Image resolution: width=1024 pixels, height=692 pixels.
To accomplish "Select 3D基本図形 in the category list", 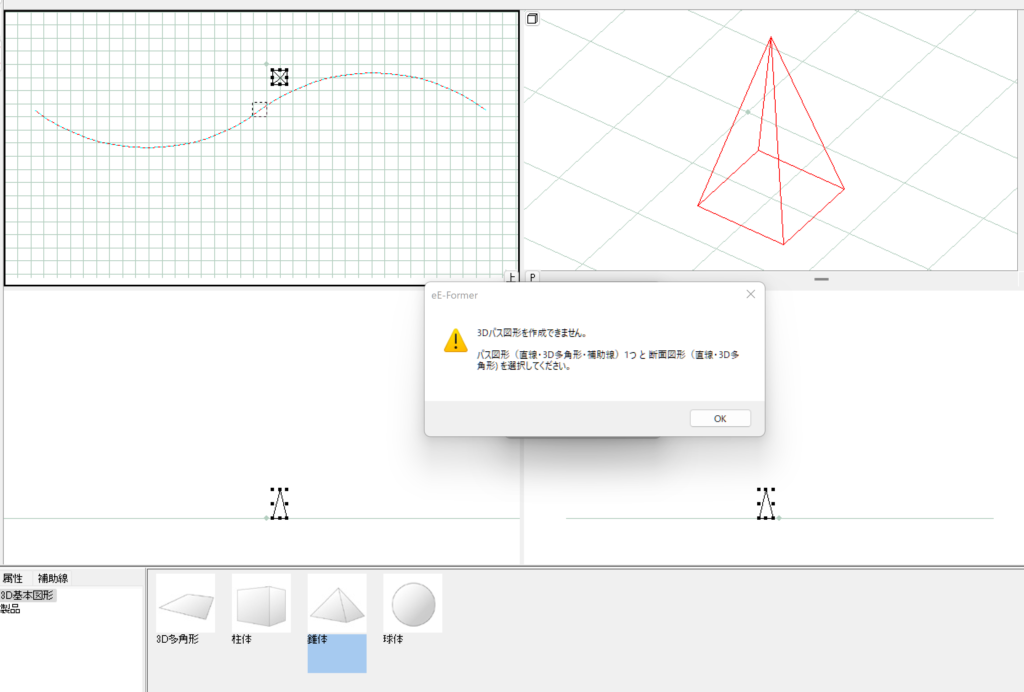I will point(28,595).
